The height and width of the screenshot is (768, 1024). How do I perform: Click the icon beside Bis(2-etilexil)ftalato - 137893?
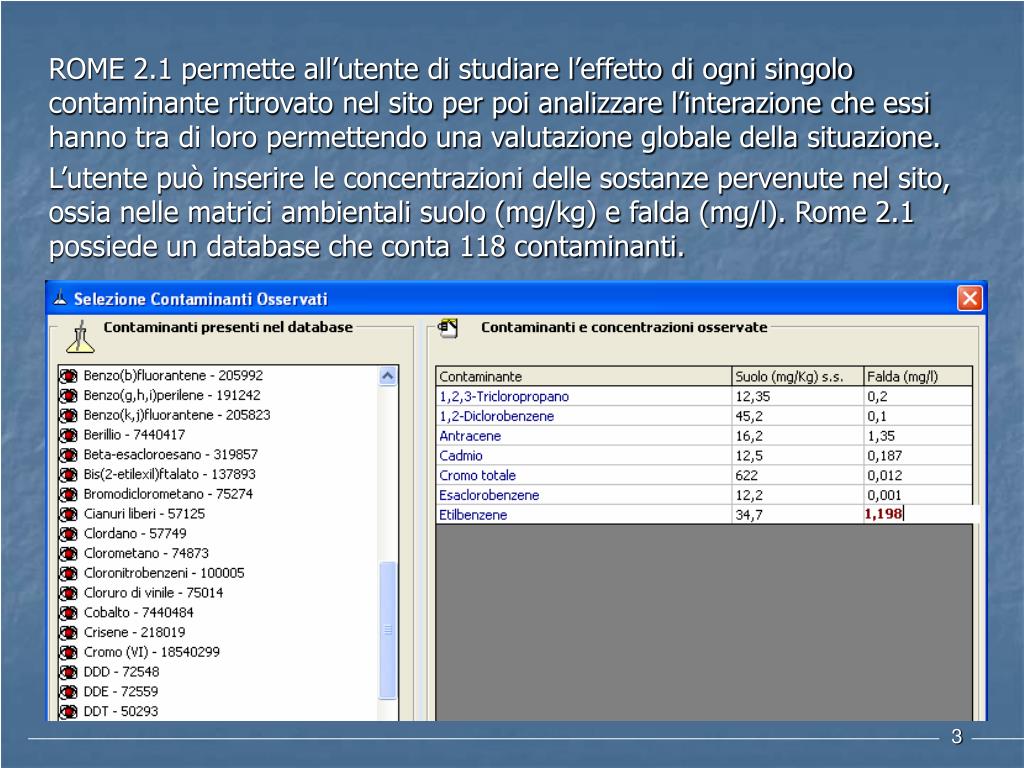tap(69, 475)
